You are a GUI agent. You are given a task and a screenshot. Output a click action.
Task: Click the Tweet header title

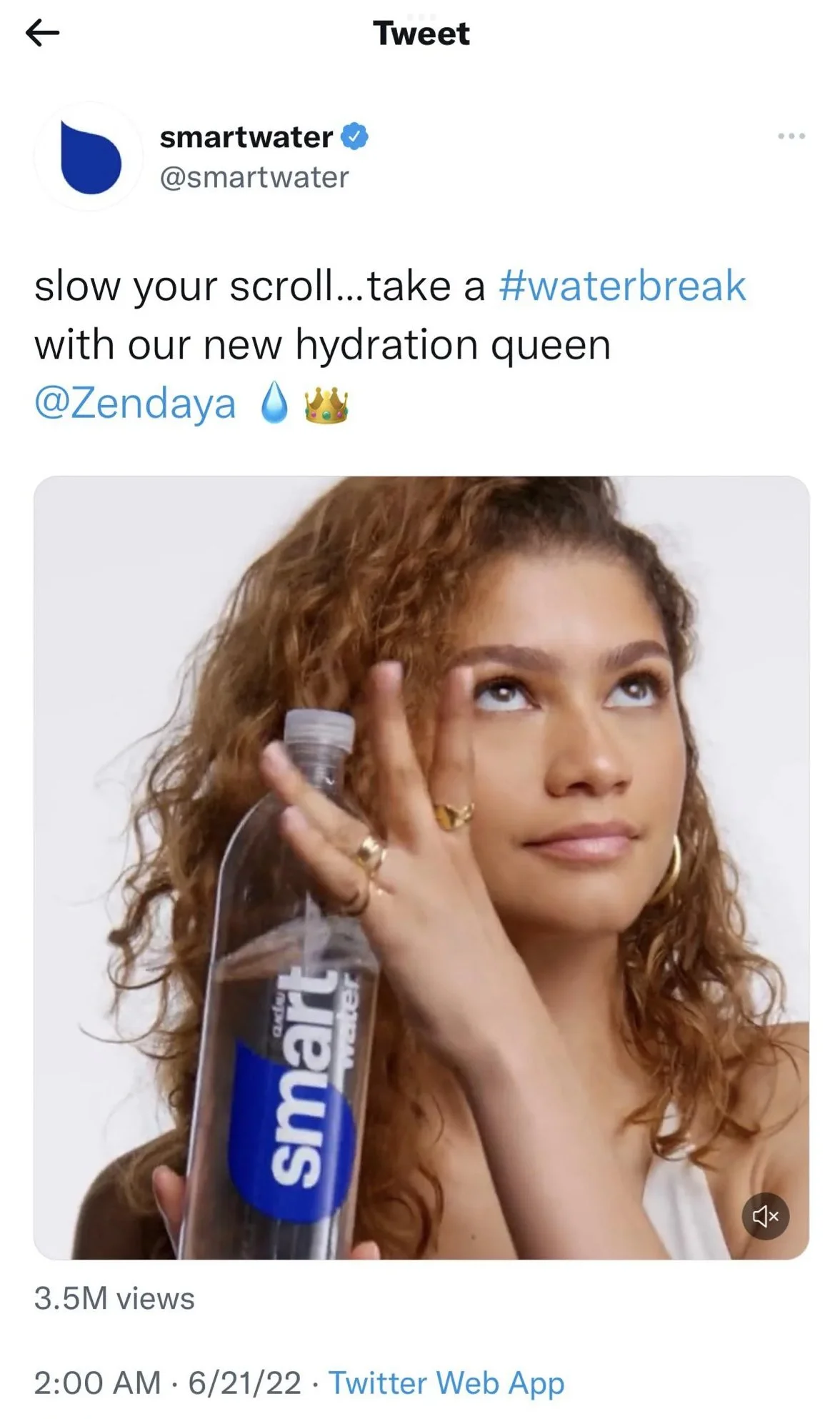click(x=421, y=33)
